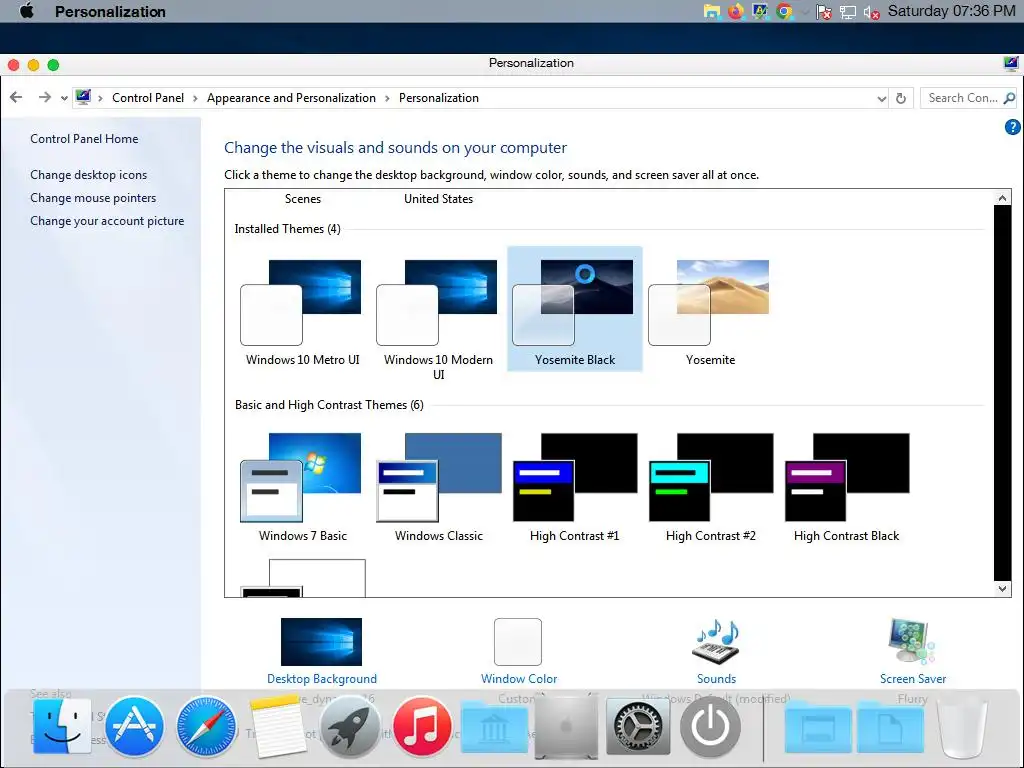This screenshot has width=1024, height=768.
Task: Open the window stack folder in dock
Action: [818, 726]
